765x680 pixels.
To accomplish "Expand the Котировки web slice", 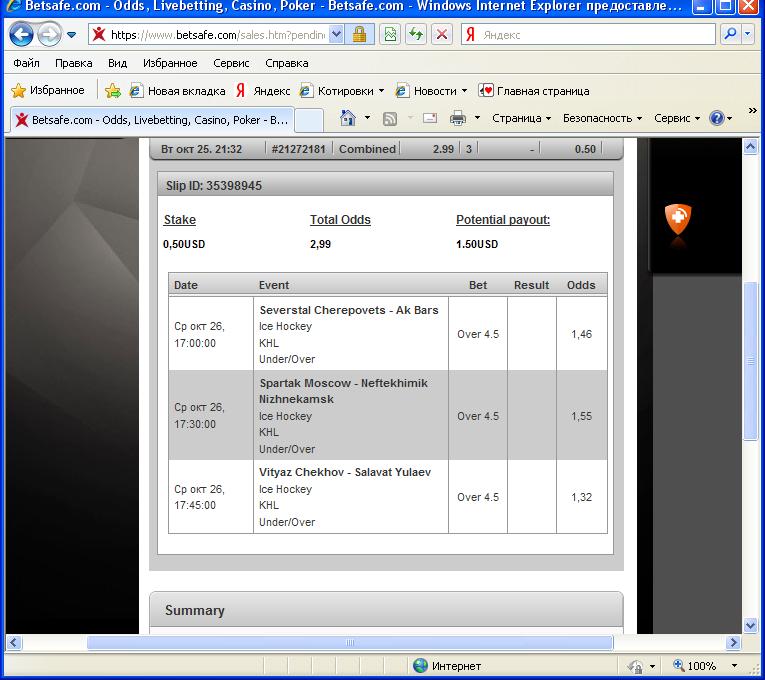I will [342, 91].
